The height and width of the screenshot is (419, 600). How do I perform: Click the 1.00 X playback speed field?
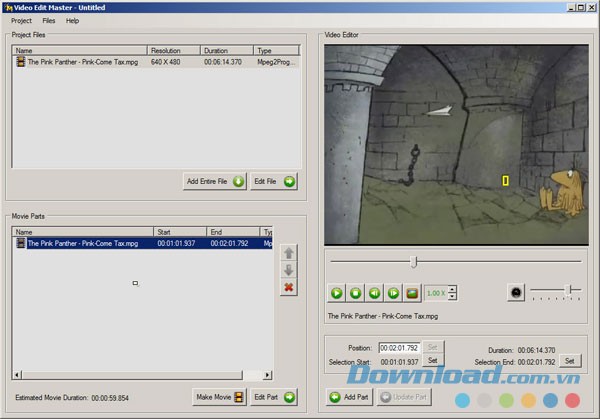click(436, 293)
